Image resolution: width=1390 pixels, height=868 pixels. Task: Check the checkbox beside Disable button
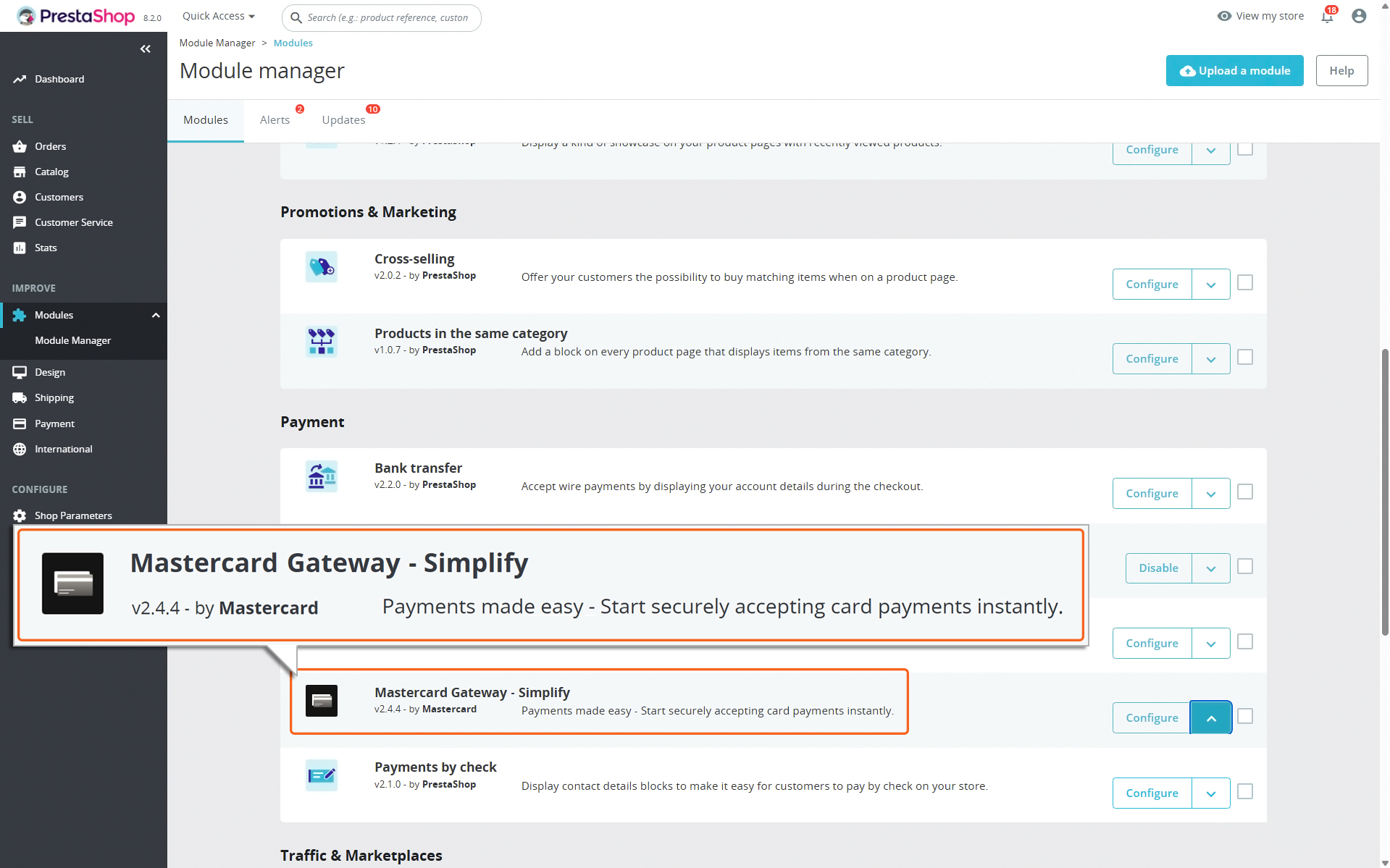coord(1245,566)
